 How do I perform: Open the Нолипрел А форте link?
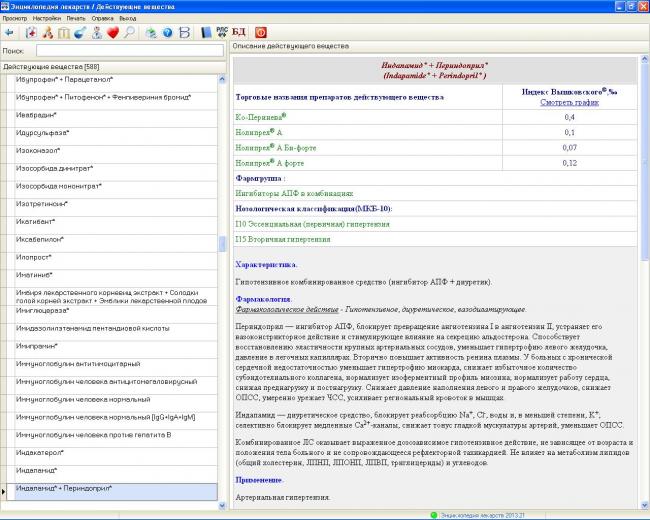point(269,163)
